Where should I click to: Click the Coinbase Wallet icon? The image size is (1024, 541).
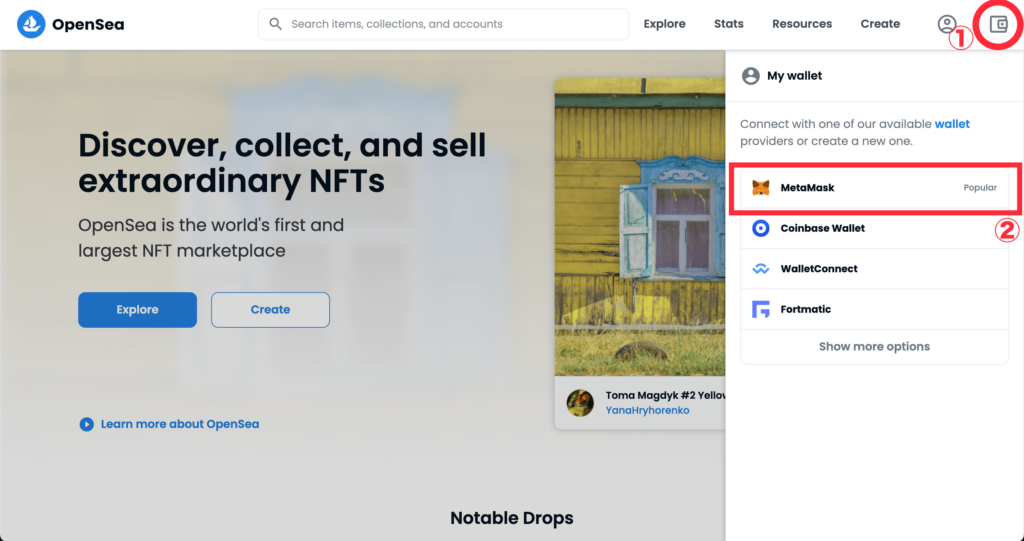pyautogui.click(x=761, y=228)
